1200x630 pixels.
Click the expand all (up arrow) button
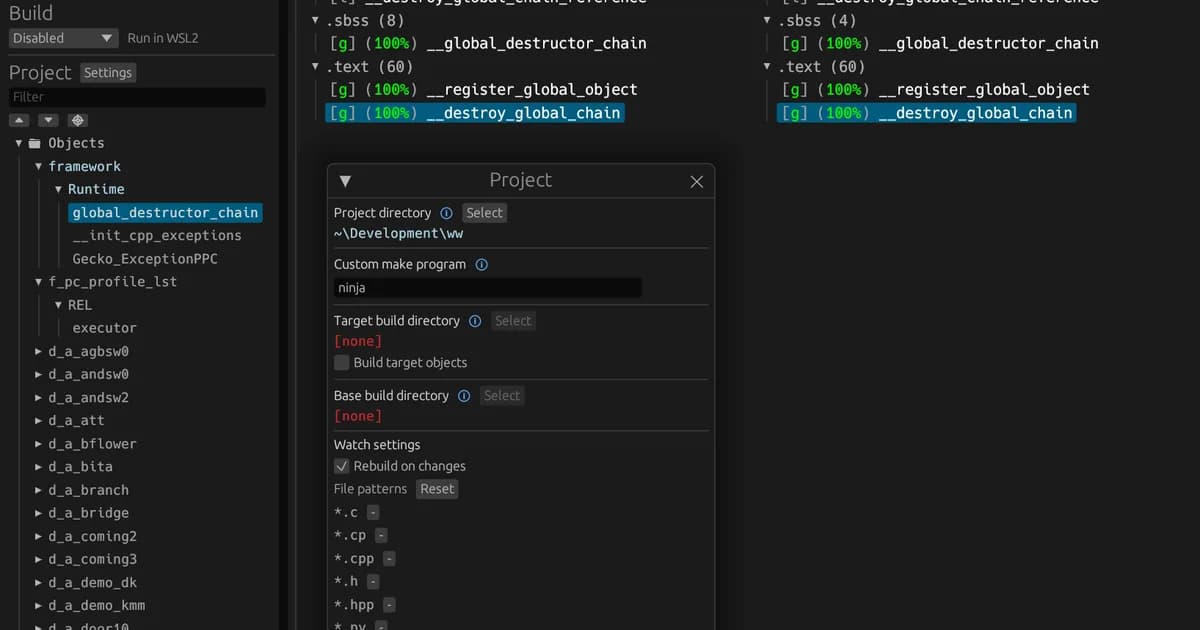tap(19, 120)
